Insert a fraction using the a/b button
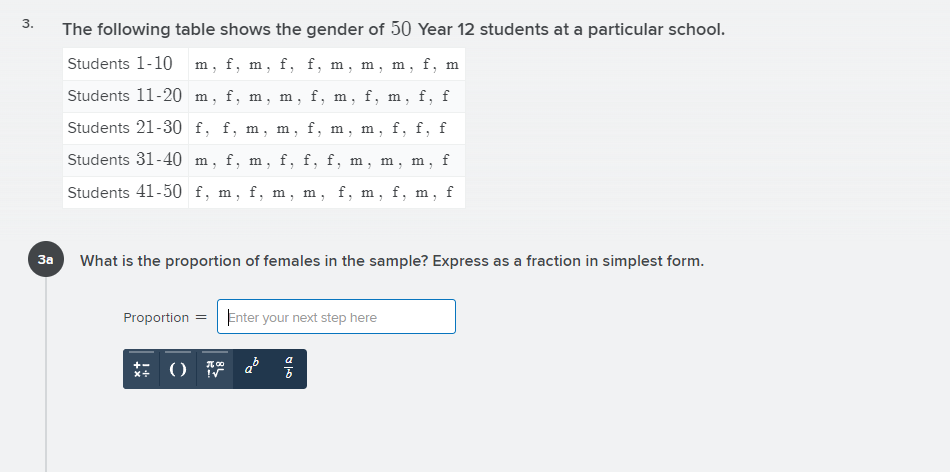The image size is (950, 472). (x=288, y=369)
